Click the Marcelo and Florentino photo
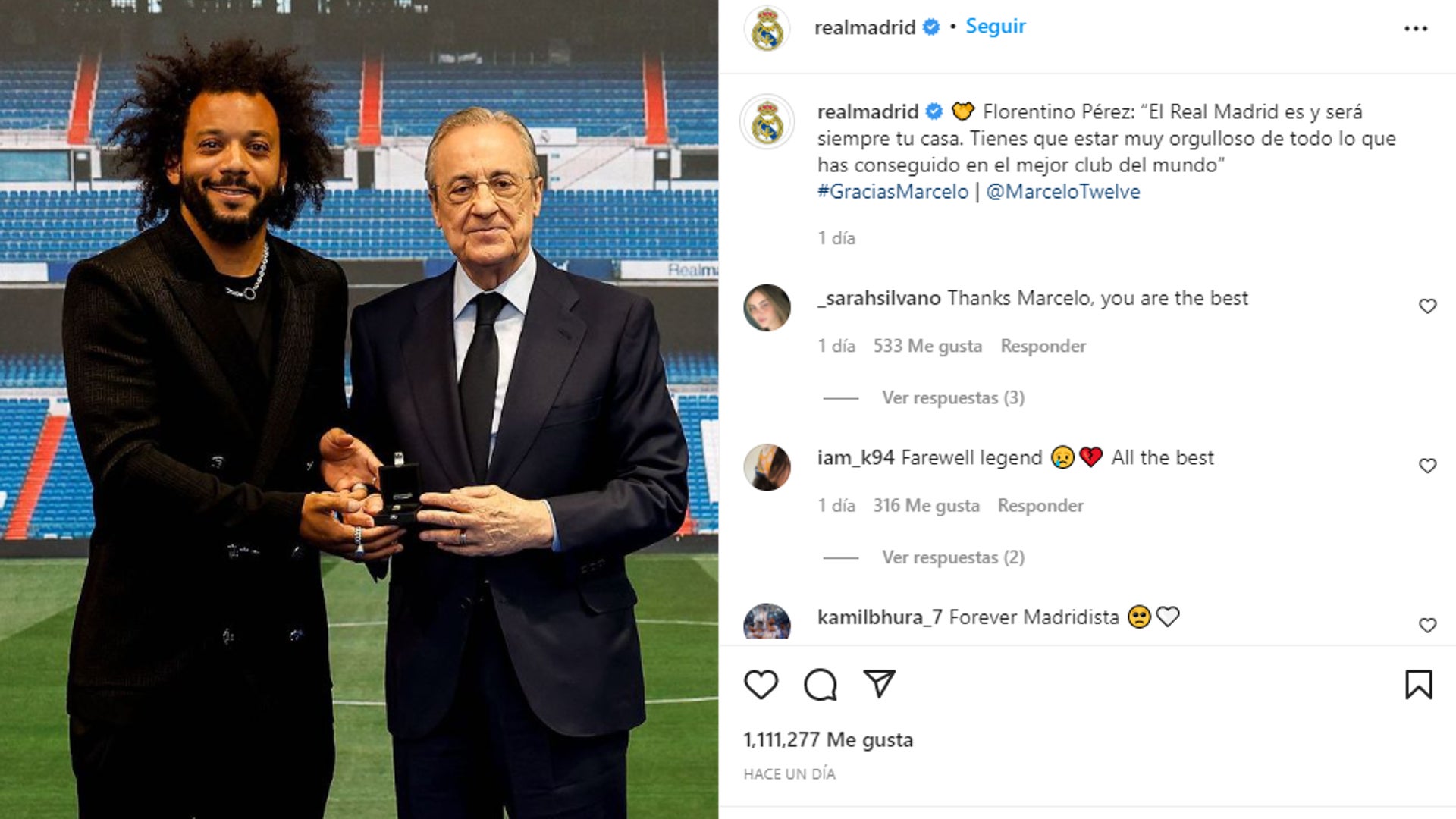Image resolution: width=1456 pixels, height=819 pixels. click(359, 409)
